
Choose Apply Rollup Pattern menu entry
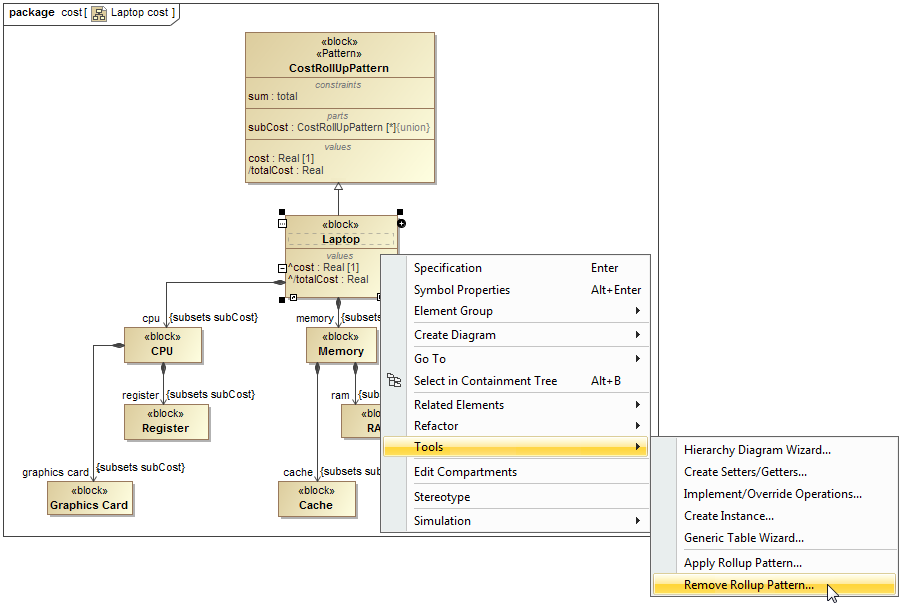742,563
